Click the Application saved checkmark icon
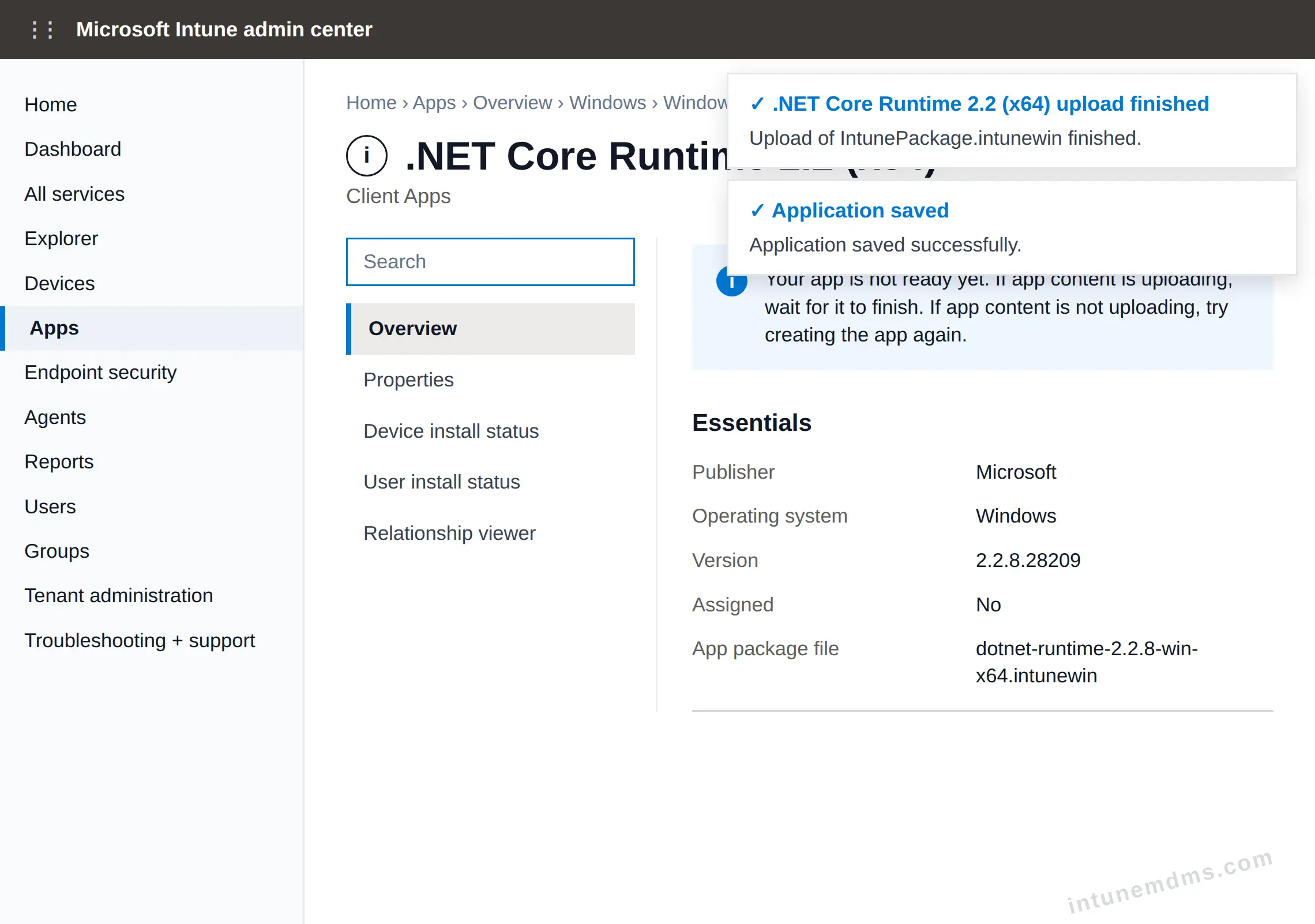The height and width of the screenshot is (924, 1315). 757,211
